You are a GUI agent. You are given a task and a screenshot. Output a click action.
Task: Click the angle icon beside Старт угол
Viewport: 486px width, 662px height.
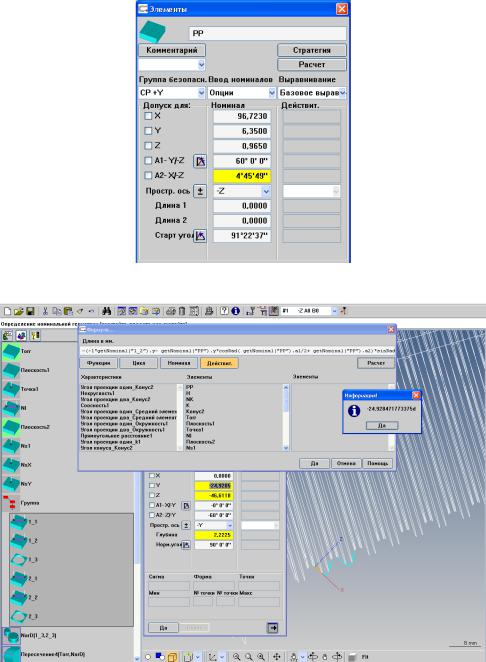tap(200, 236)
